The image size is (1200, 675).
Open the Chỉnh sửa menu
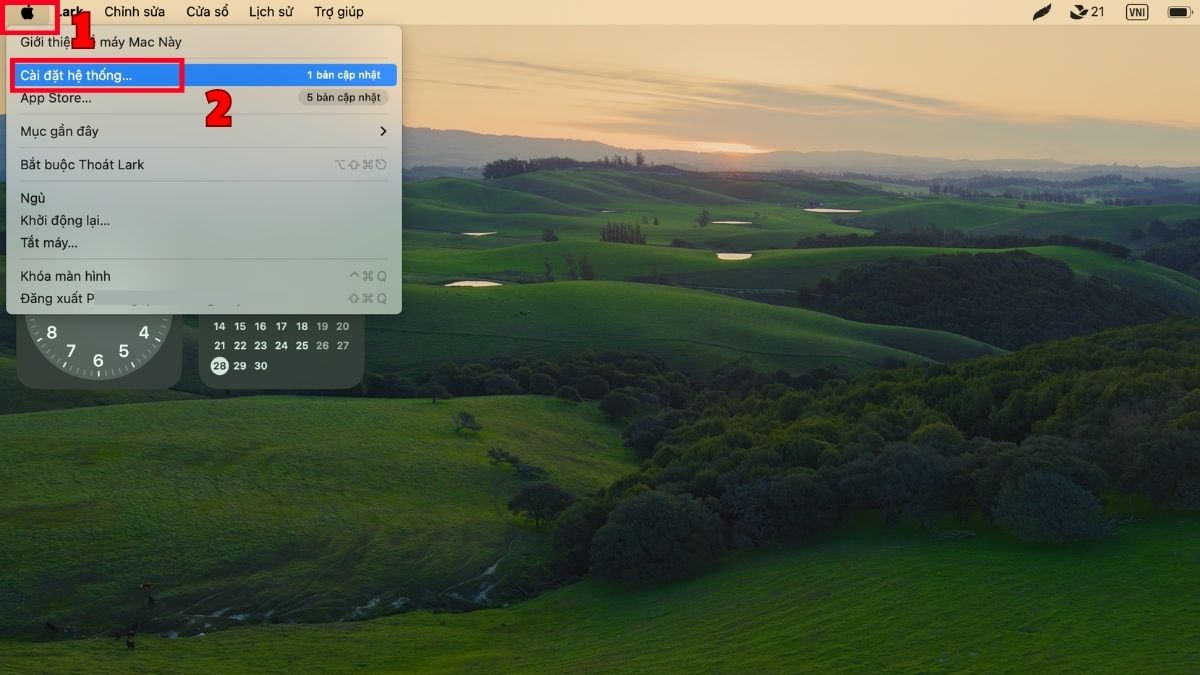pos(135,12)
